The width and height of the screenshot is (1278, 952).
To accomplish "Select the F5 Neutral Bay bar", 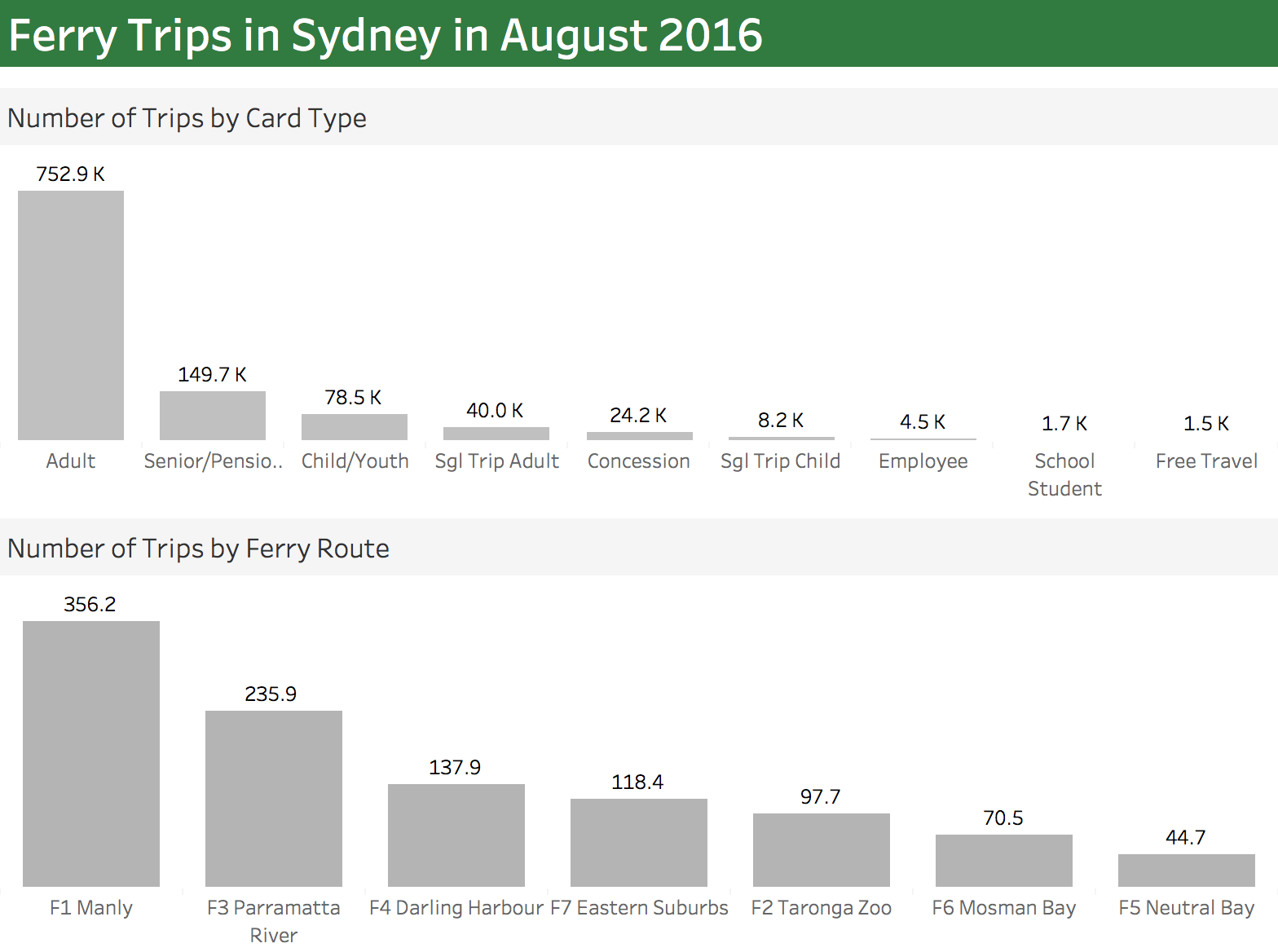I will point(1187,870).
